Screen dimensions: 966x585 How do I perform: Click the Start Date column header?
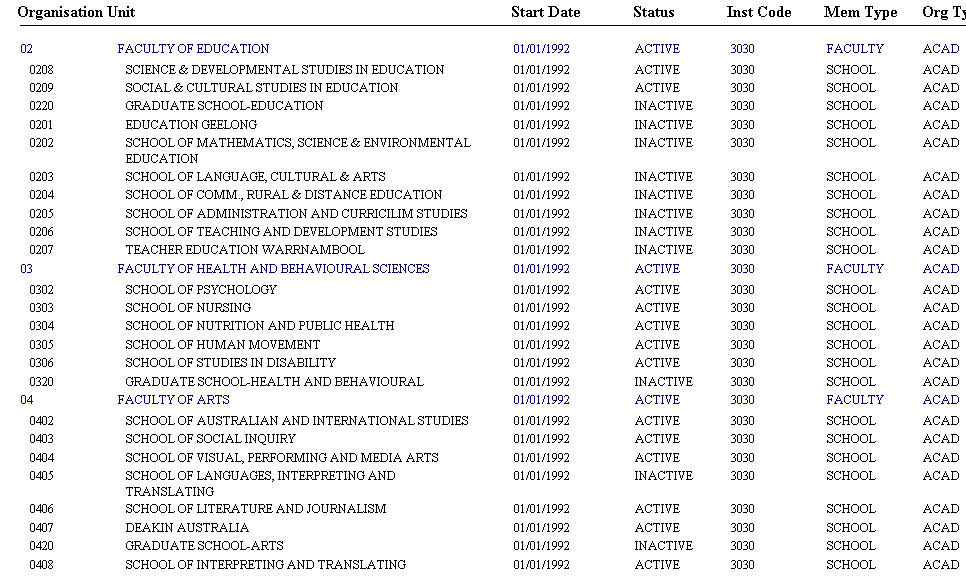pos(545,12)
